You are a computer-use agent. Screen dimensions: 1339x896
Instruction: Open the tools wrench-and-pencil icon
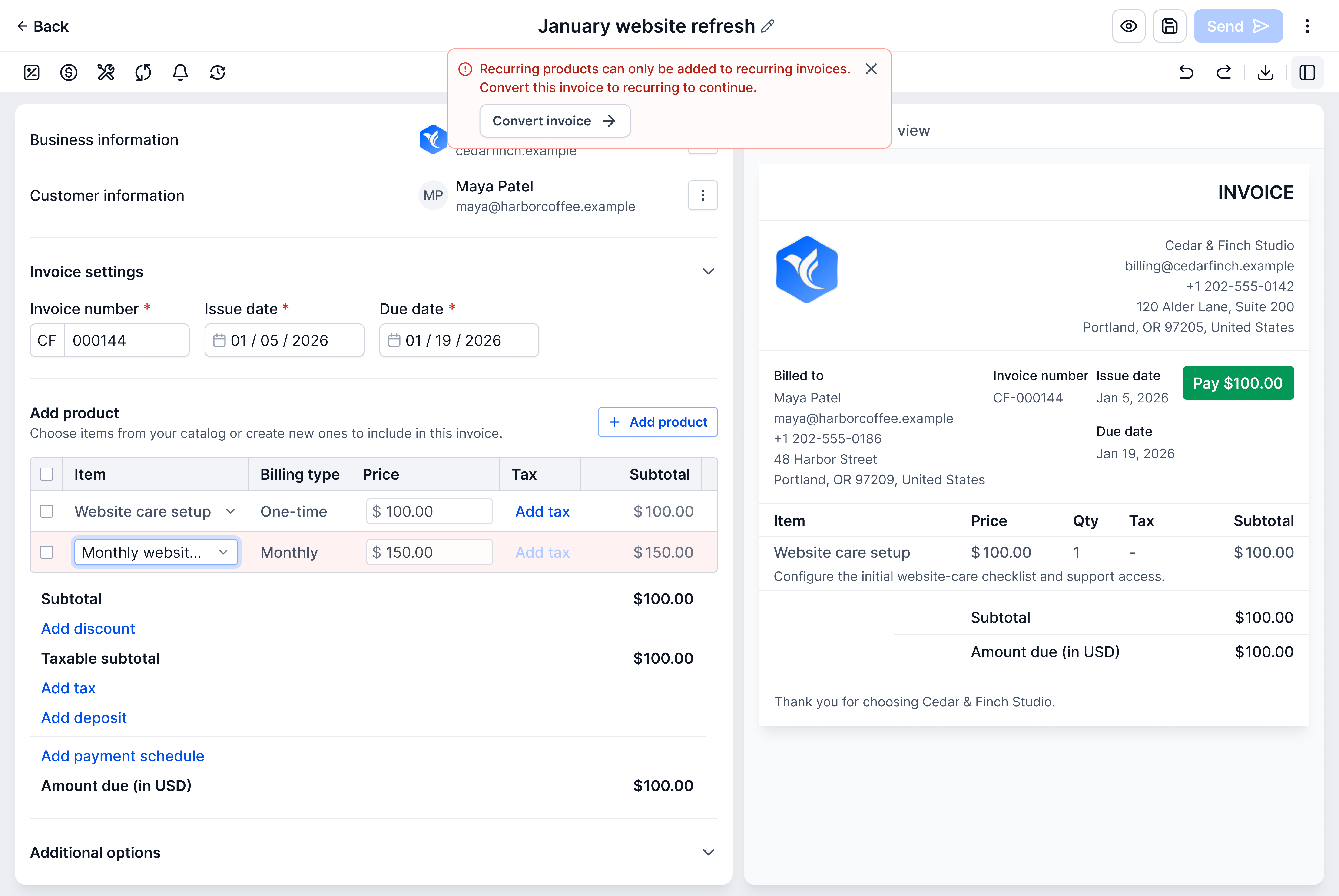(106, 72)
